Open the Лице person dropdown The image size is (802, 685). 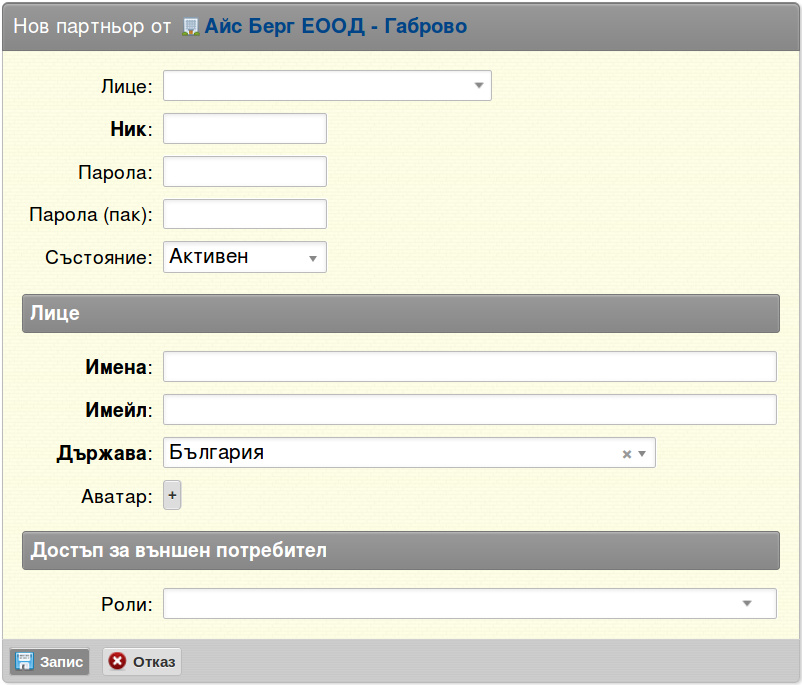(327, 85)
